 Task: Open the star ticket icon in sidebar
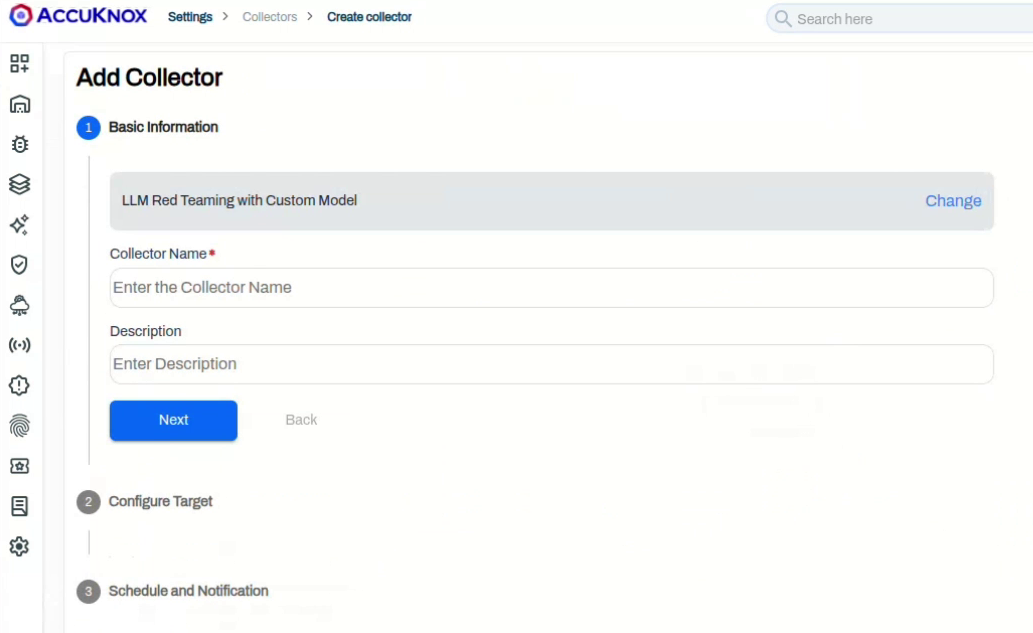click(x=20, y=466)
